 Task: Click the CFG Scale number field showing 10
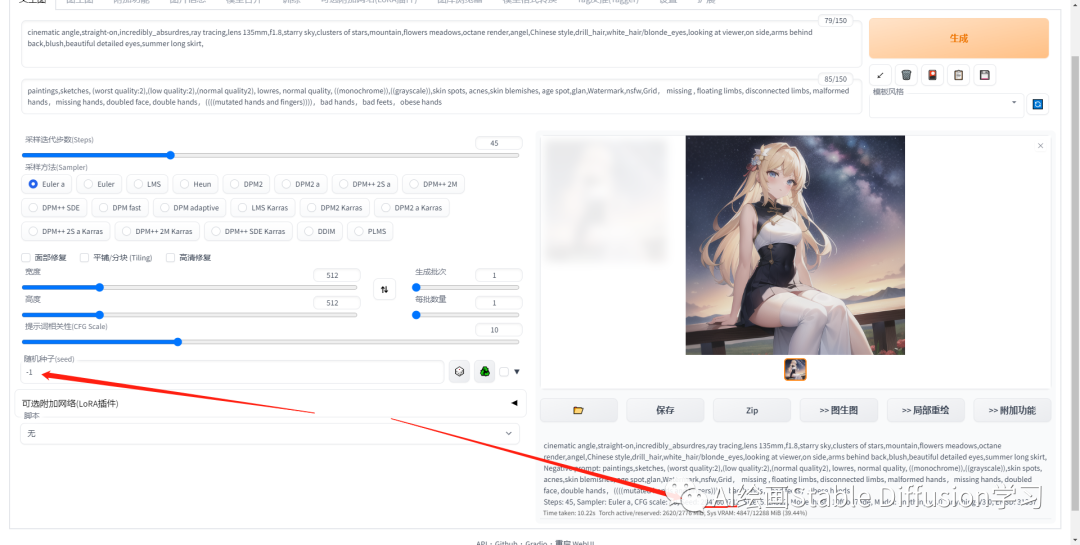pos(499,330)
